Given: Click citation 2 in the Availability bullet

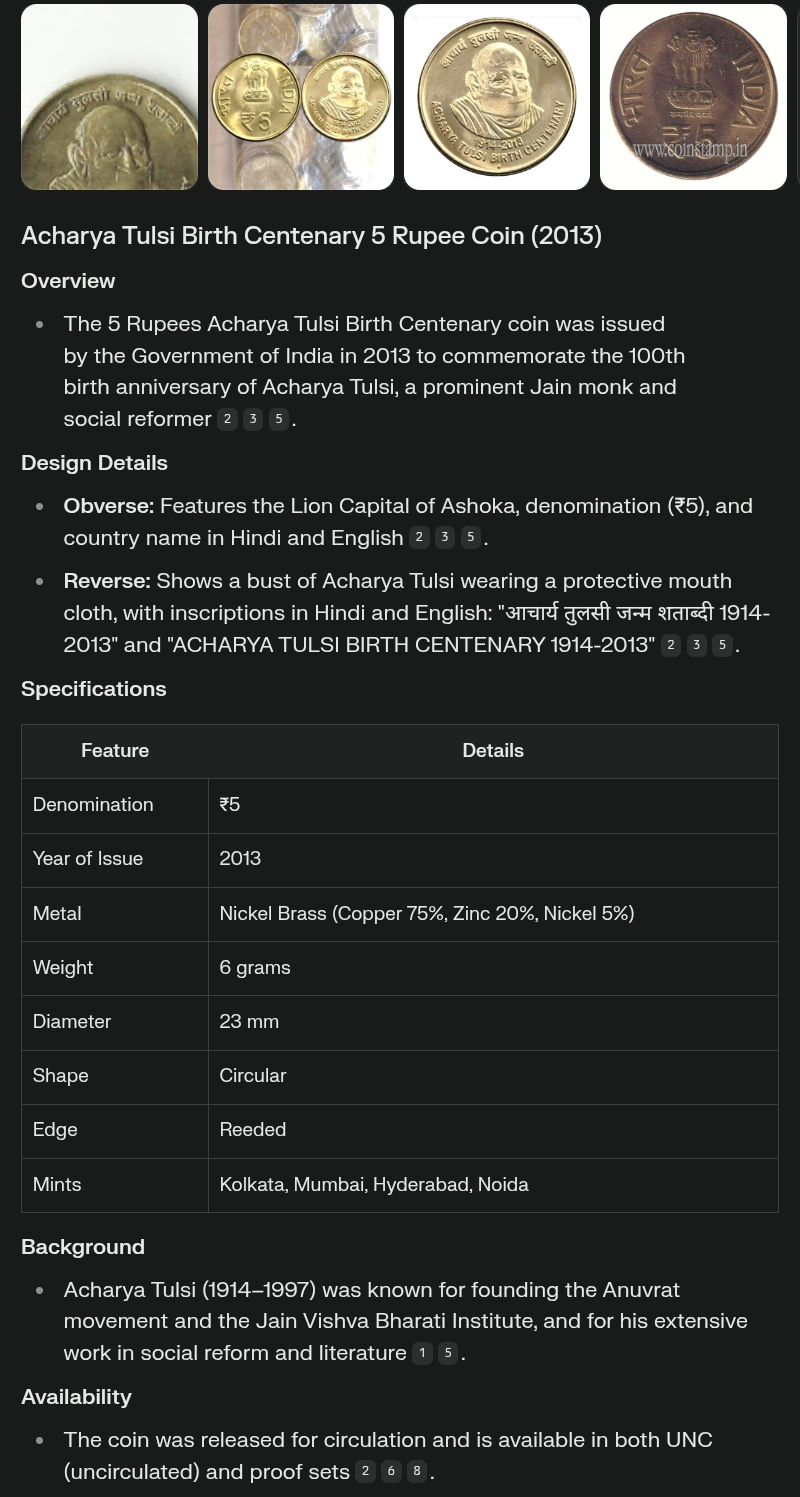Looking at the screenshot, I should (x=365, y=1471).
